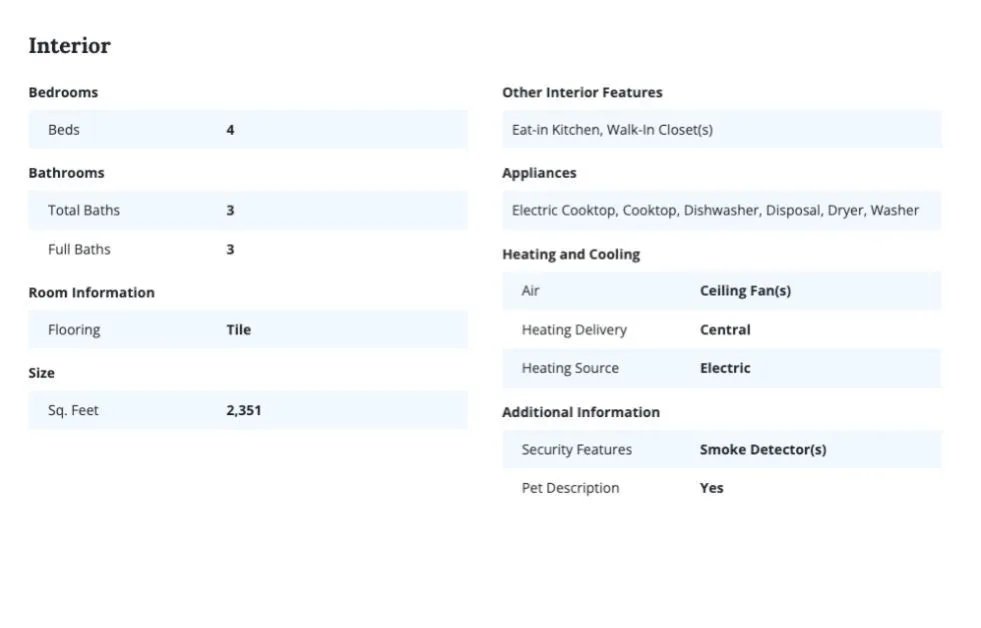This screenshot has height=628, width=981.
Task: Click the Electric Cooktop appliances list
Action: tap(715, 211)
